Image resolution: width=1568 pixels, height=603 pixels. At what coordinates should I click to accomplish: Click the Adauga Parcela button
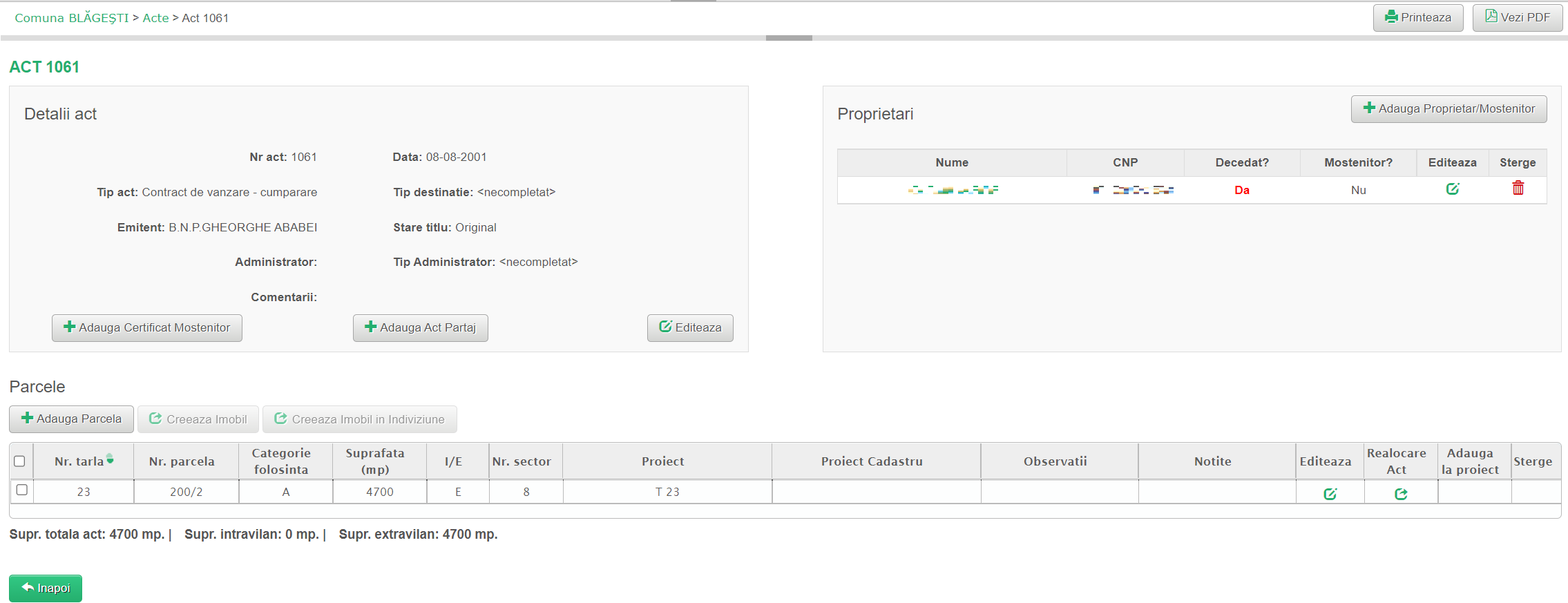tap(71, 419)
